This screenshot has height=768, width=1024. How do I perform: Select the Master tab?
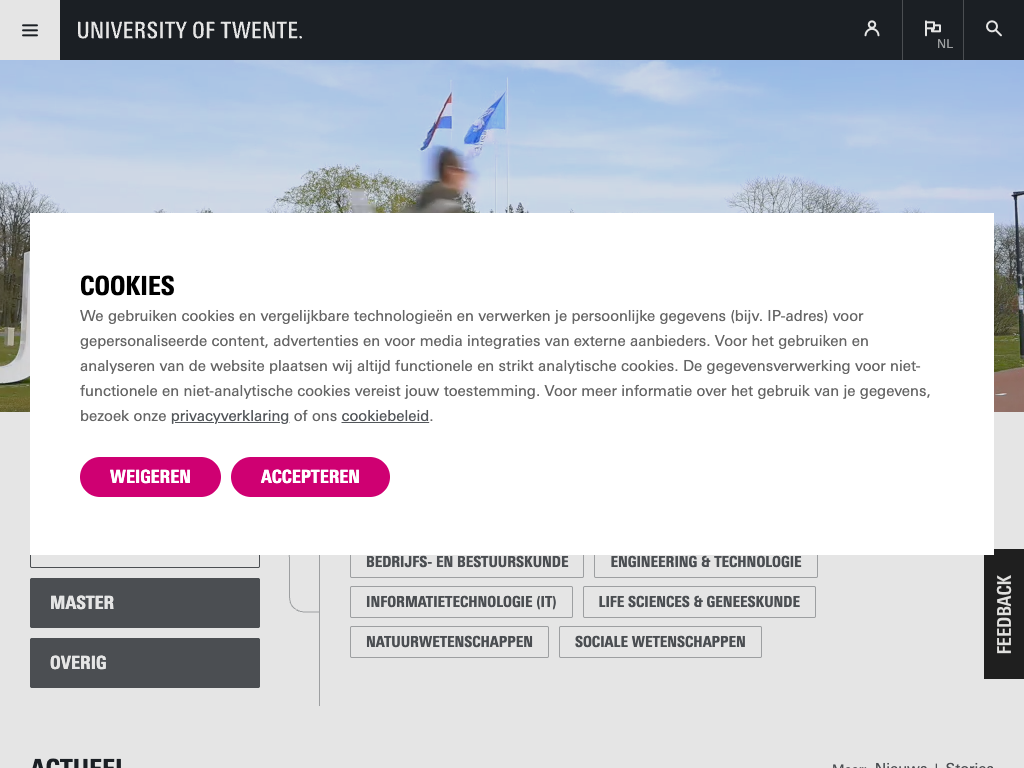pos(145,603)
